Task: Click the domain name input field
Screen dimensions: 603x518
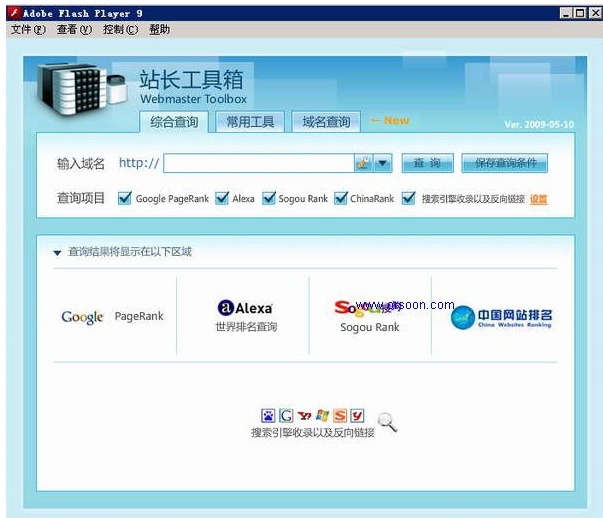Action: pos(259,163)
